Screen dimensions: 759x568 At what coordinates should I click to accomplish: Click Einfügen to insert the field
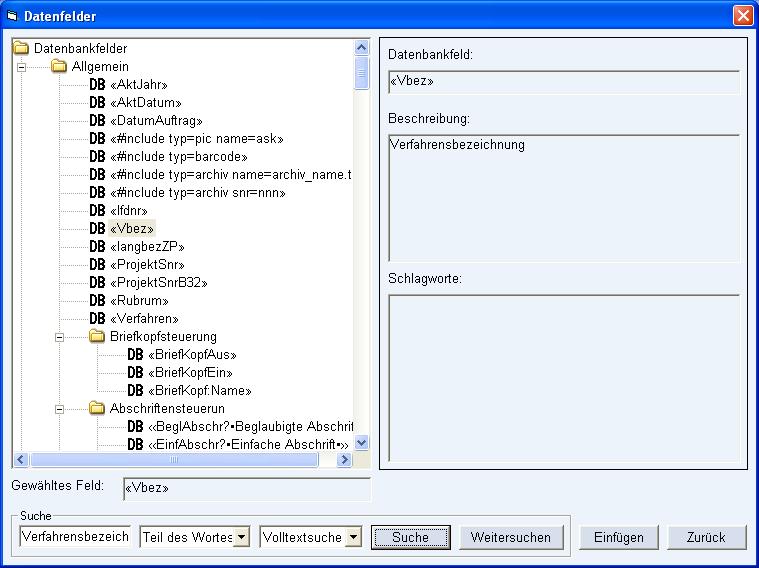618,537
